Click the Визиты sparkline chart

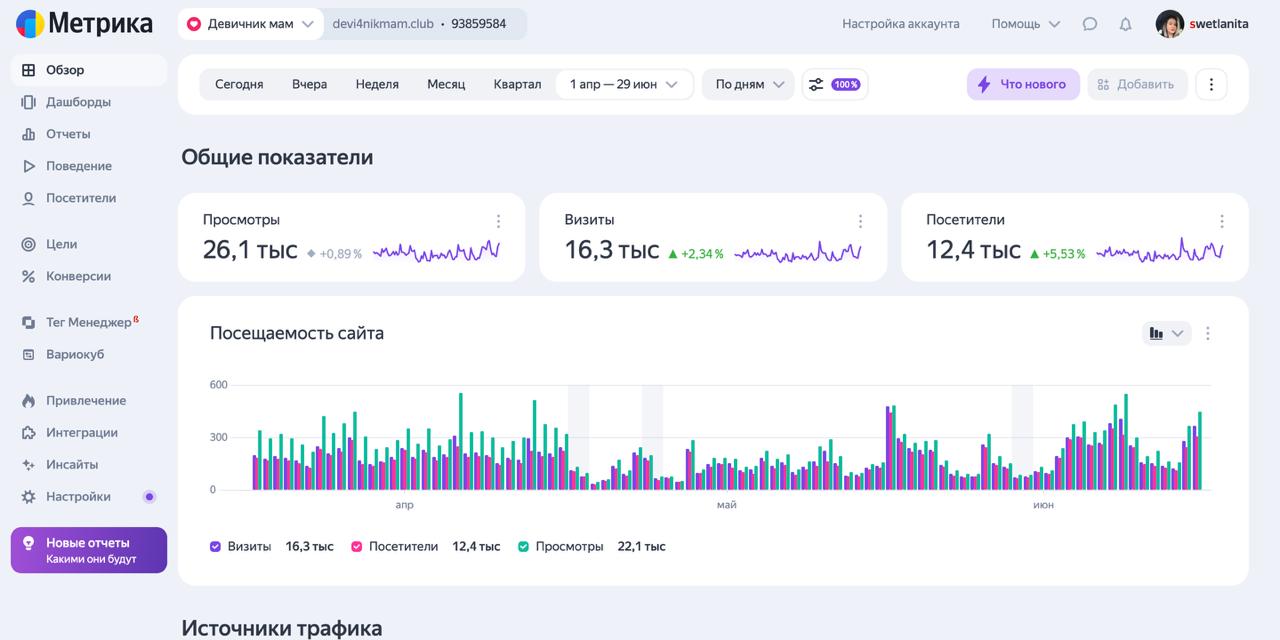(x=798, y=251)
